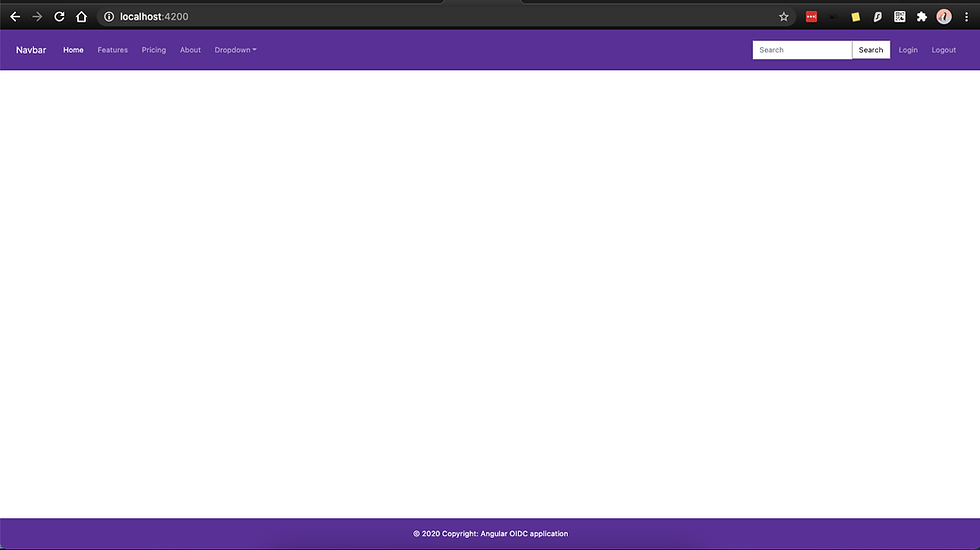Focus the Search input field
The width and height of the screenshot is (980, 550).
point(802,50)
